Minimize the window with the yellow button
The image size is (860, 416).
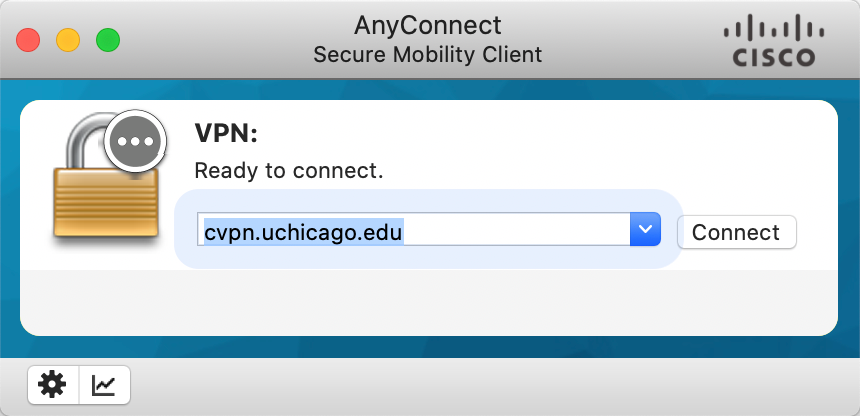tap(67, 40)
